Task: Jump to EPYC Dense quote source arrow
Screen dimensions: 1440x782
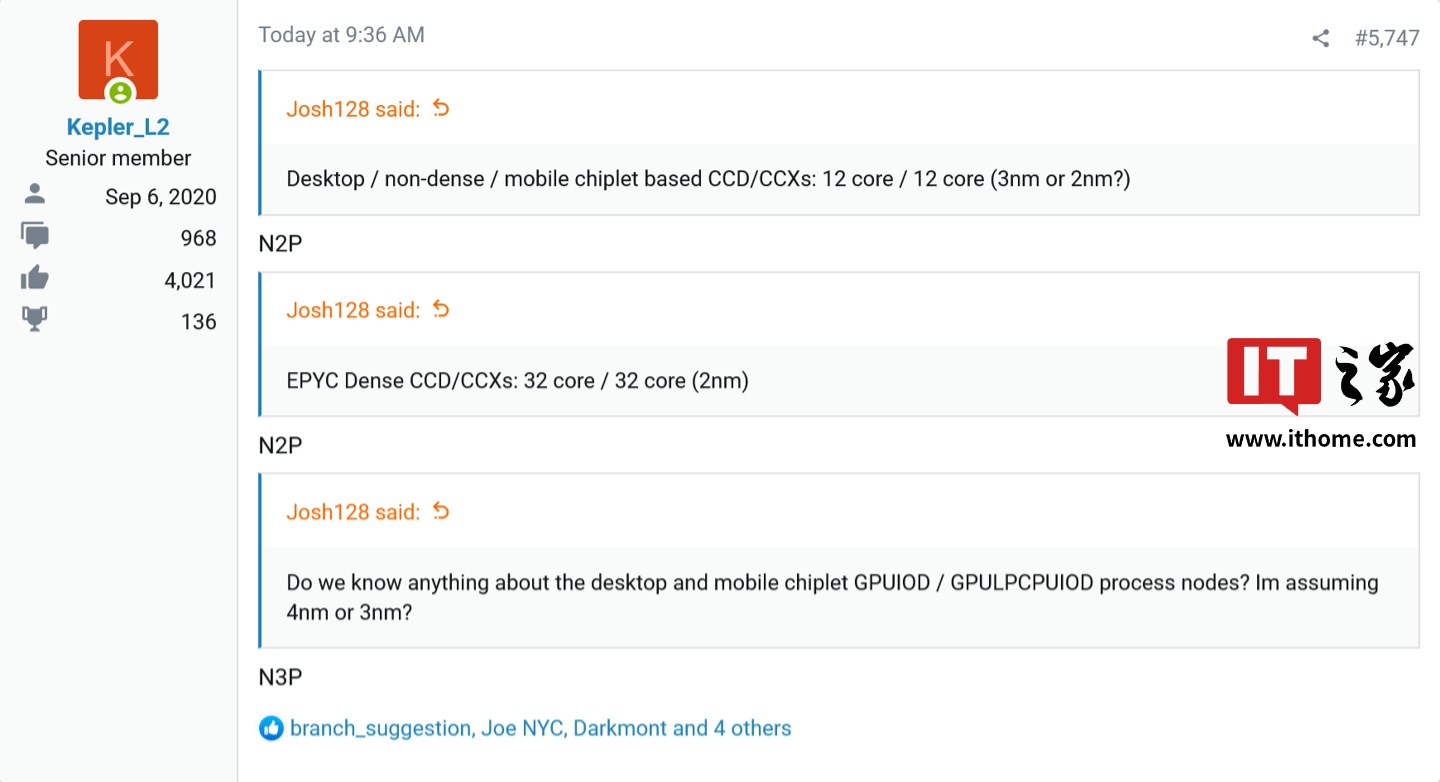Action: [441, 309]
